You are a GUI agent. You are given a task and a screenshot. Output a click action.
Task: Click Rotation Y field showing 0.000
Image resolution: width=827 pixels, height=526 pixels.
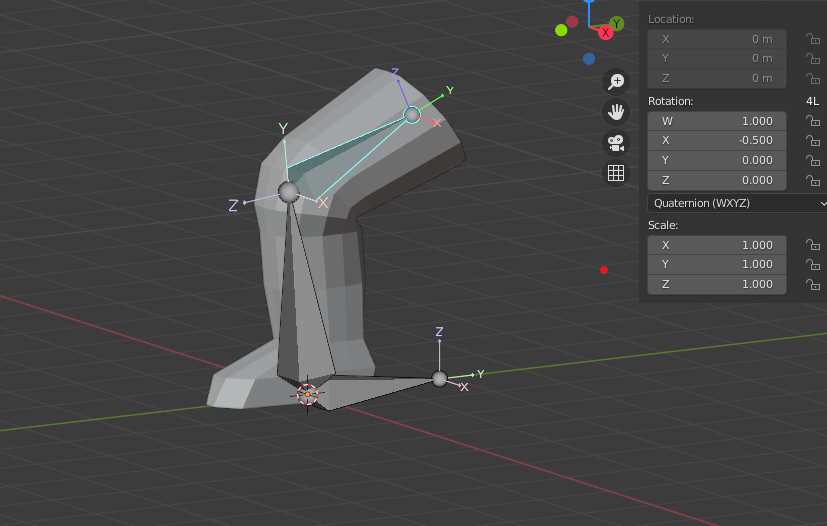click(717, 160)
